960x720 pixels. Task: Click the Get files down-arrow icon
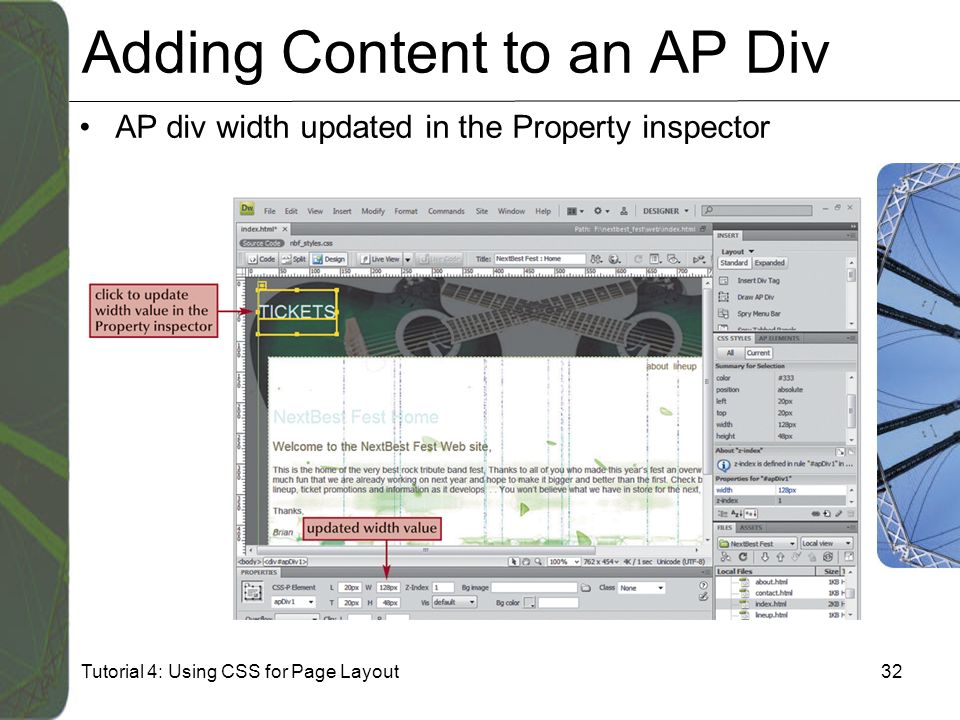(x=765, y=557)
